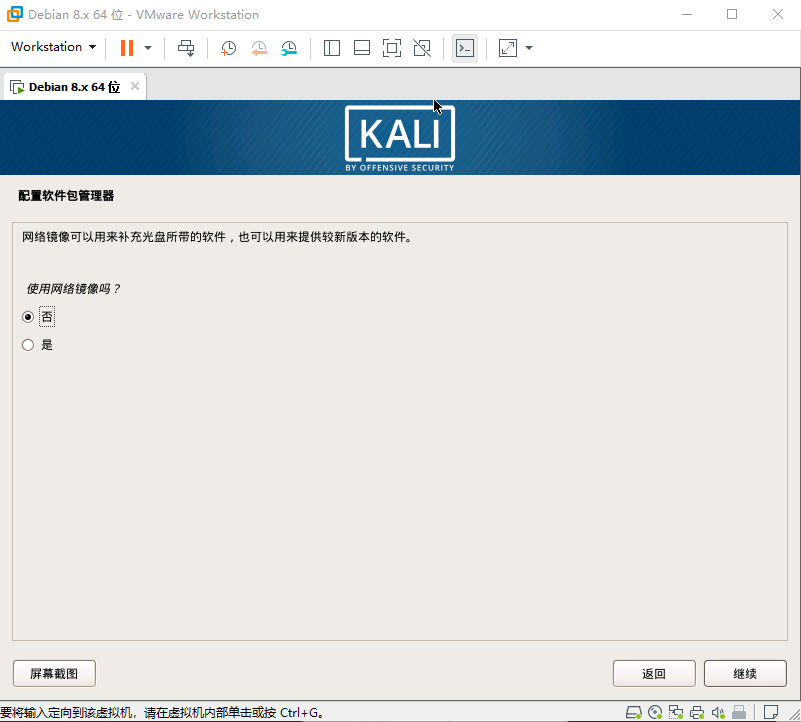Screen dimensions: 801x722
Task: Click the stretch guest display icon
Action: [x=508, y=48]
